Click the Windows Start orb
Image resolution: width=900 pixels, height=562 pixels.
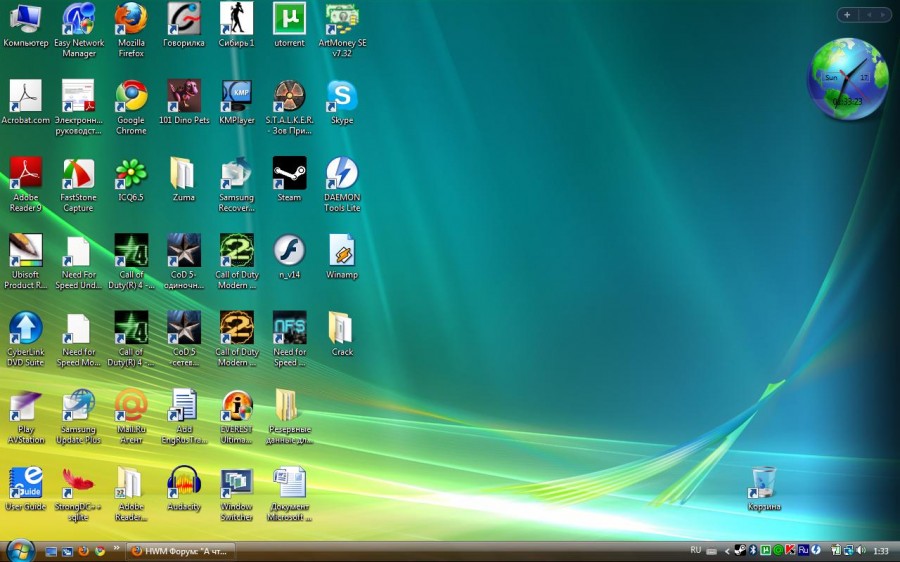tap(21, 551)
